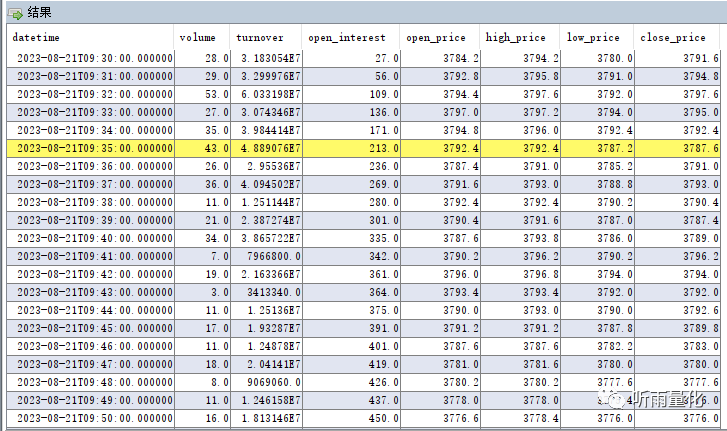Click open_price cell 3776.6 in 09:50 row
727x431 pixels.
coord(440,418)
